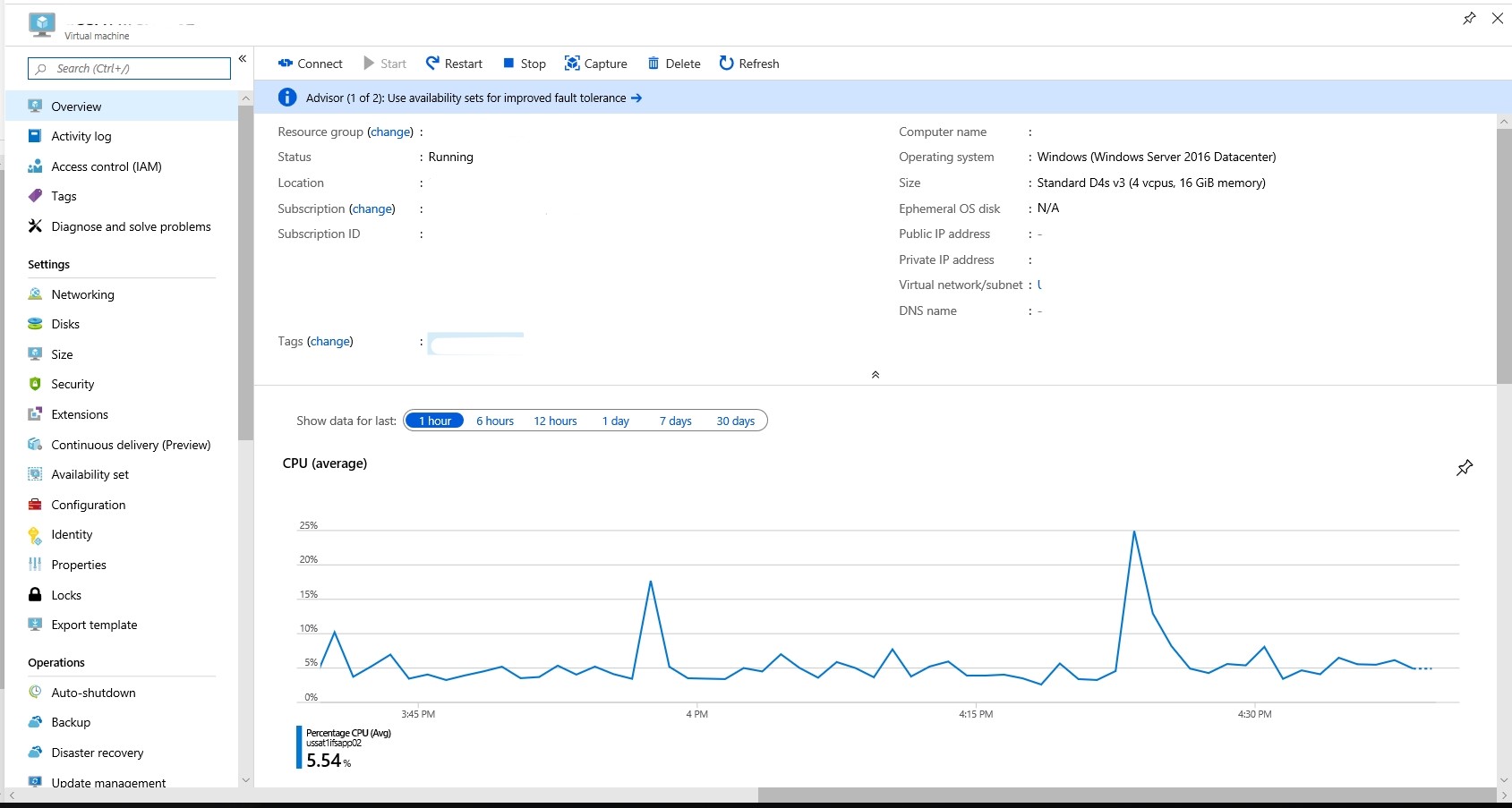Click change link next to Tags
1512x808 pixels.
click(x=329, y=341)
